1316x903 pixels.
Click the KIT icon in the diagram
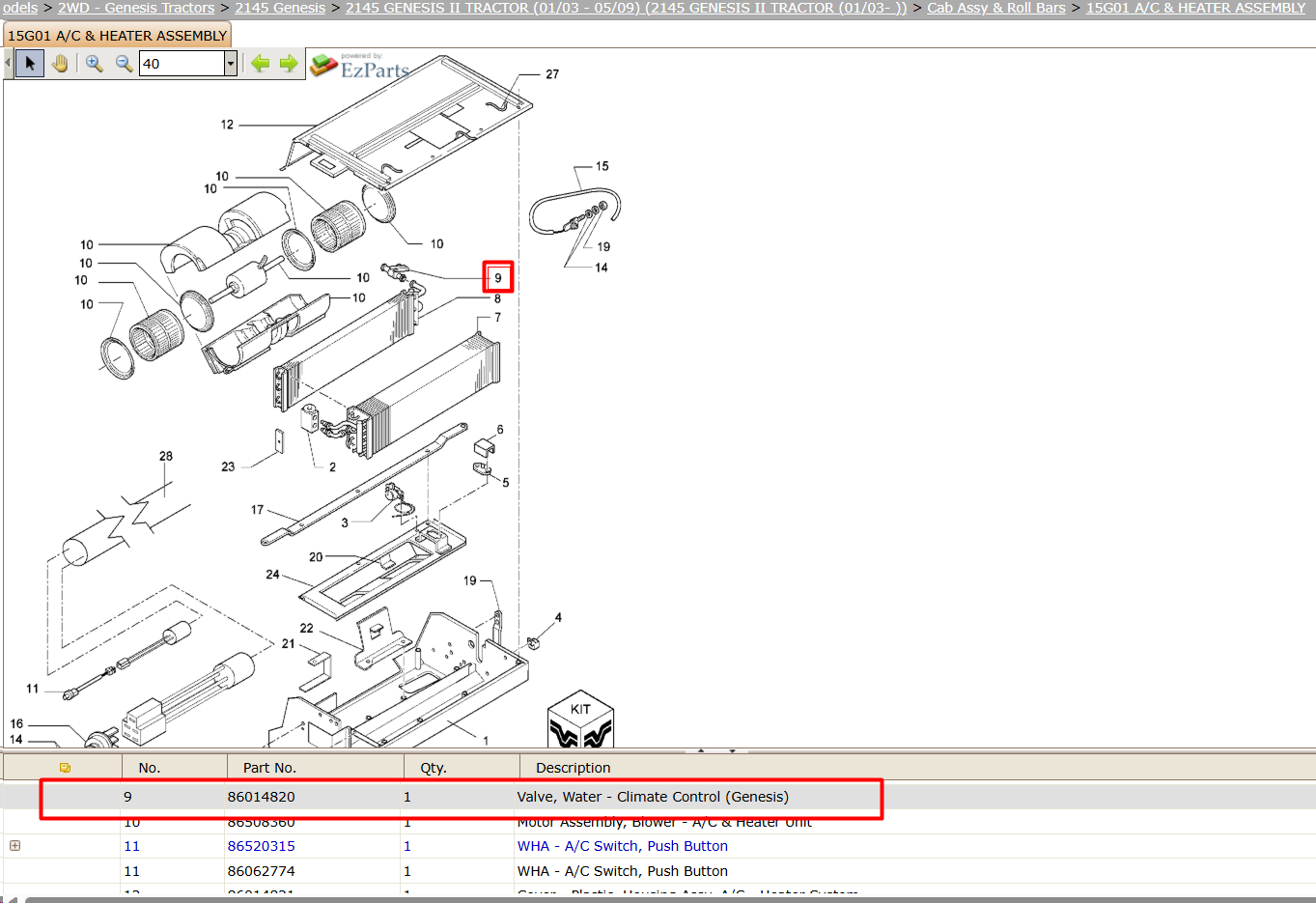[x=580, y=720]
